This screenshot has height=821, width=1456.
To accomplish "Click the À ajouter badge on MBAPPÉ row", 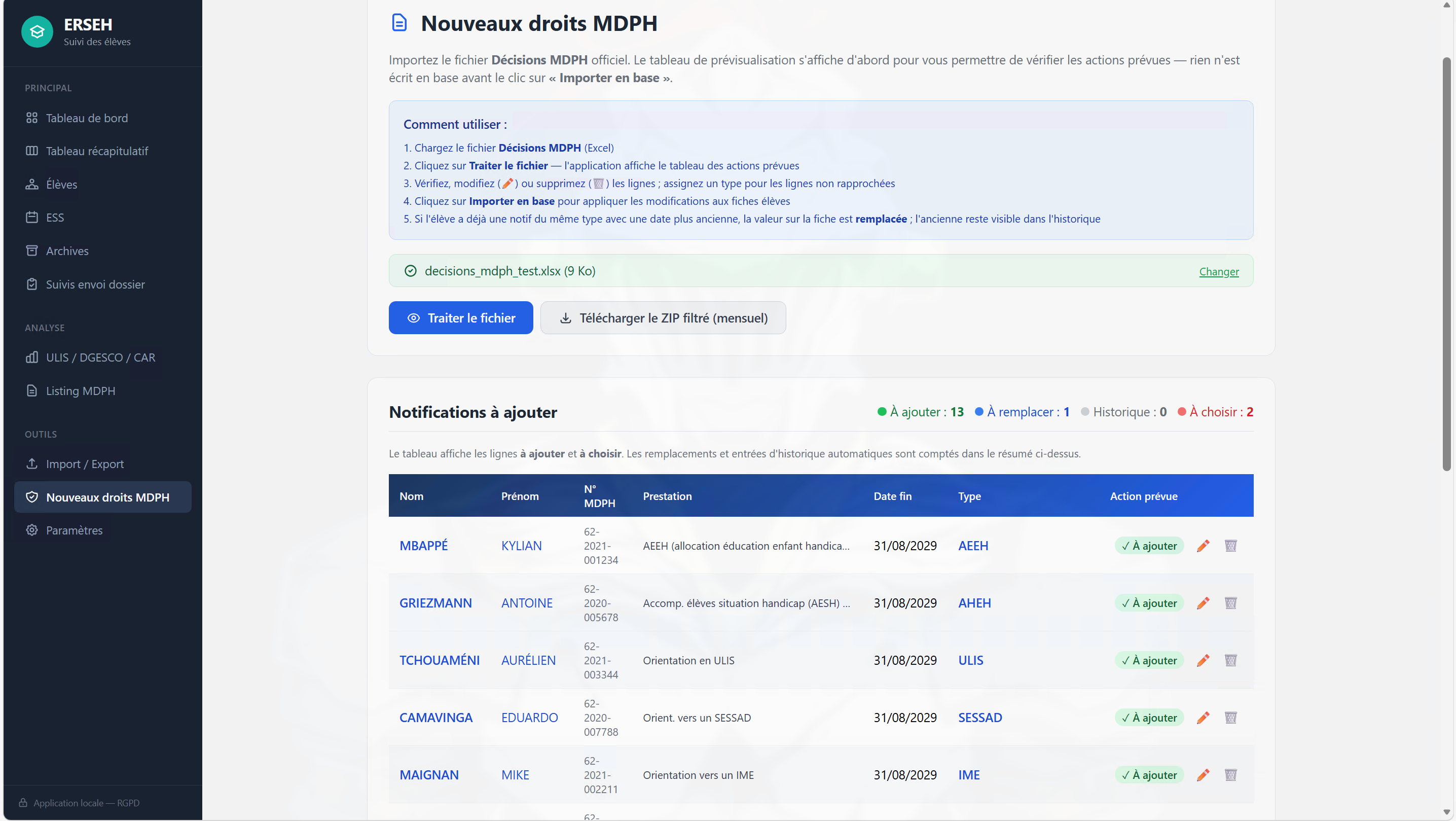I will 1149,546.
